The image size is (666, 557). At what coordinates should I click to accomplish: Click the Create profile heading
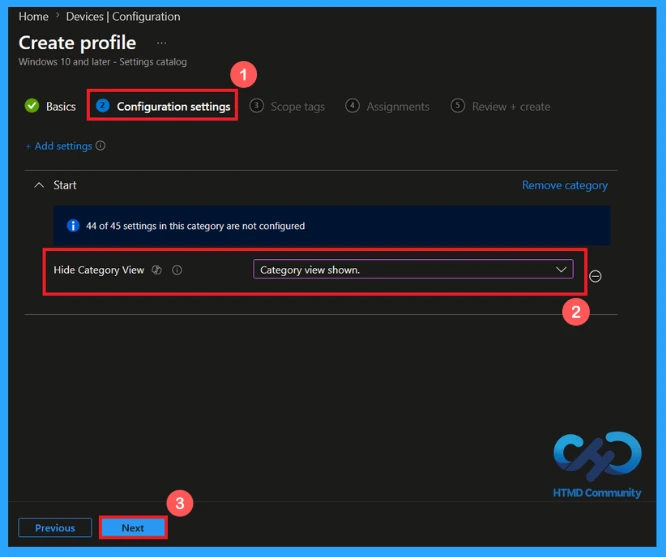tap(77, 42)
